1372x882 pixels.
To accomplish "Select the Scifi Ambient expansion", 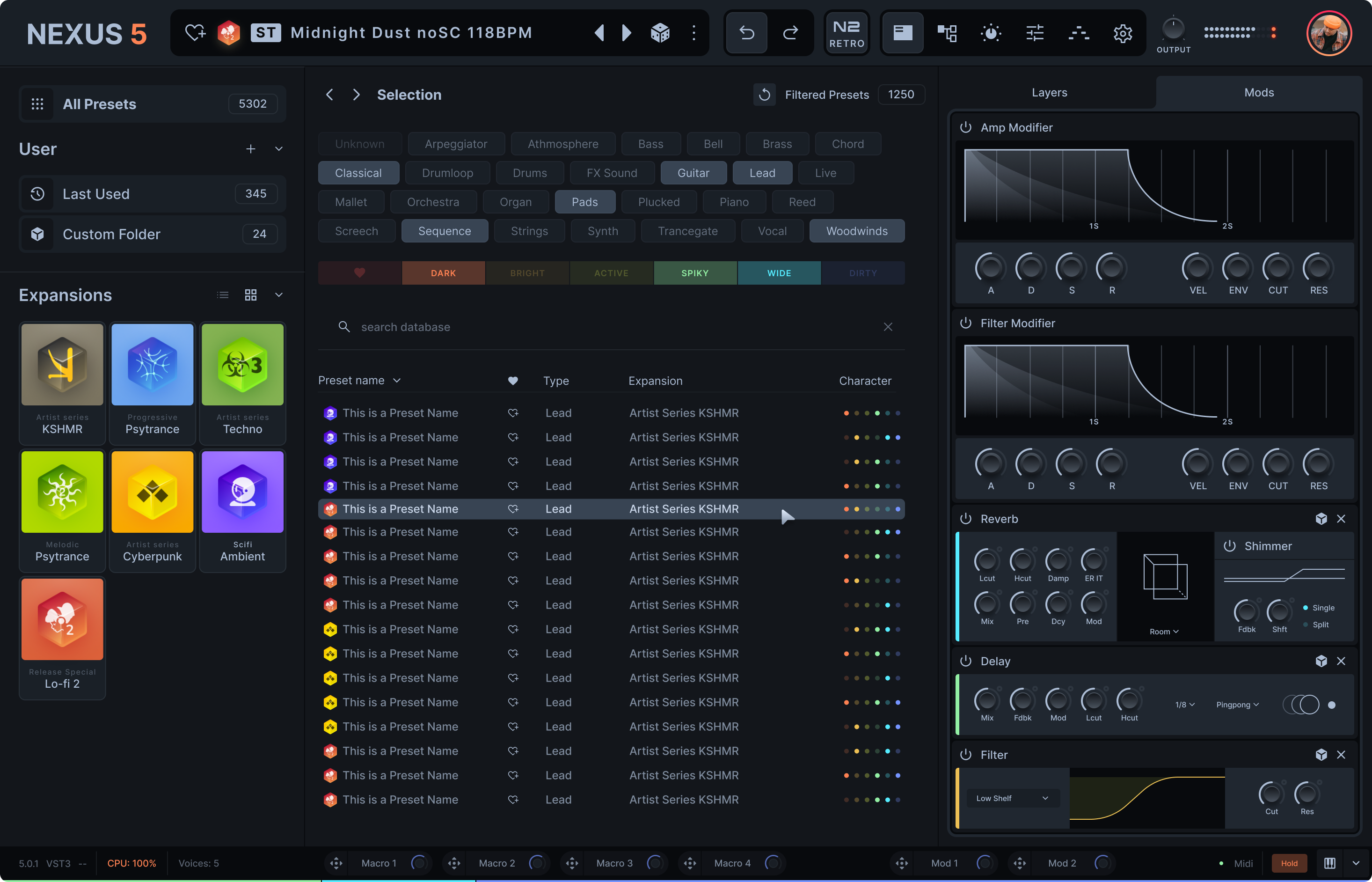I will pos(243,510).
